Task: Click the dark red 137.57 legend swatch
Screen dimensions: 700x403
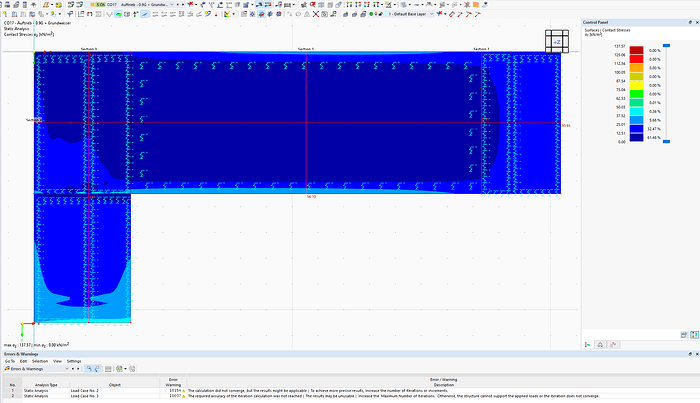Action: (636, 50)
